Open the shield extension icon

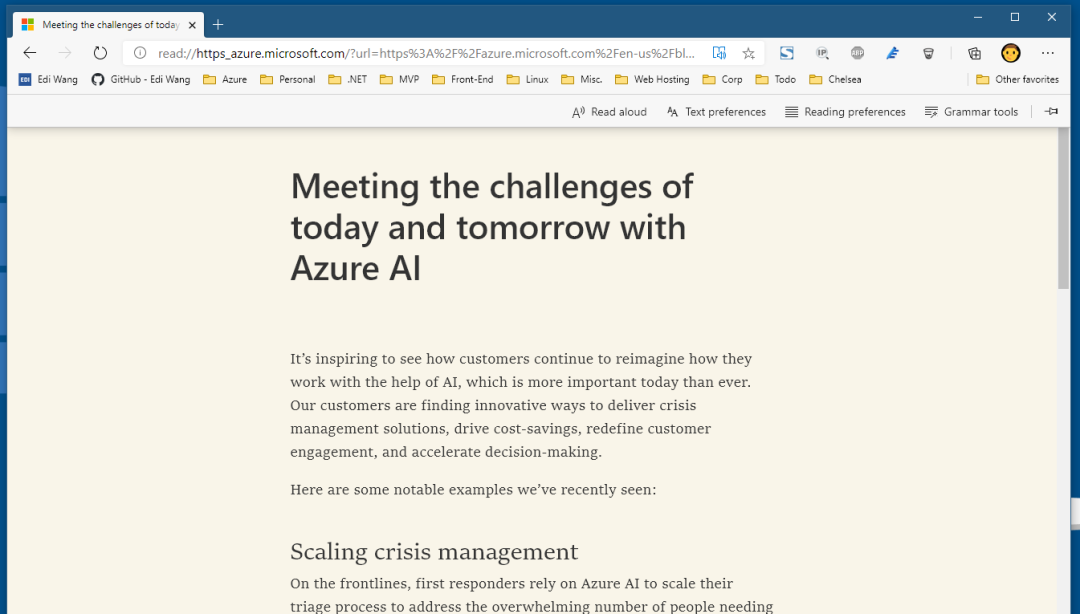point(928,53)
